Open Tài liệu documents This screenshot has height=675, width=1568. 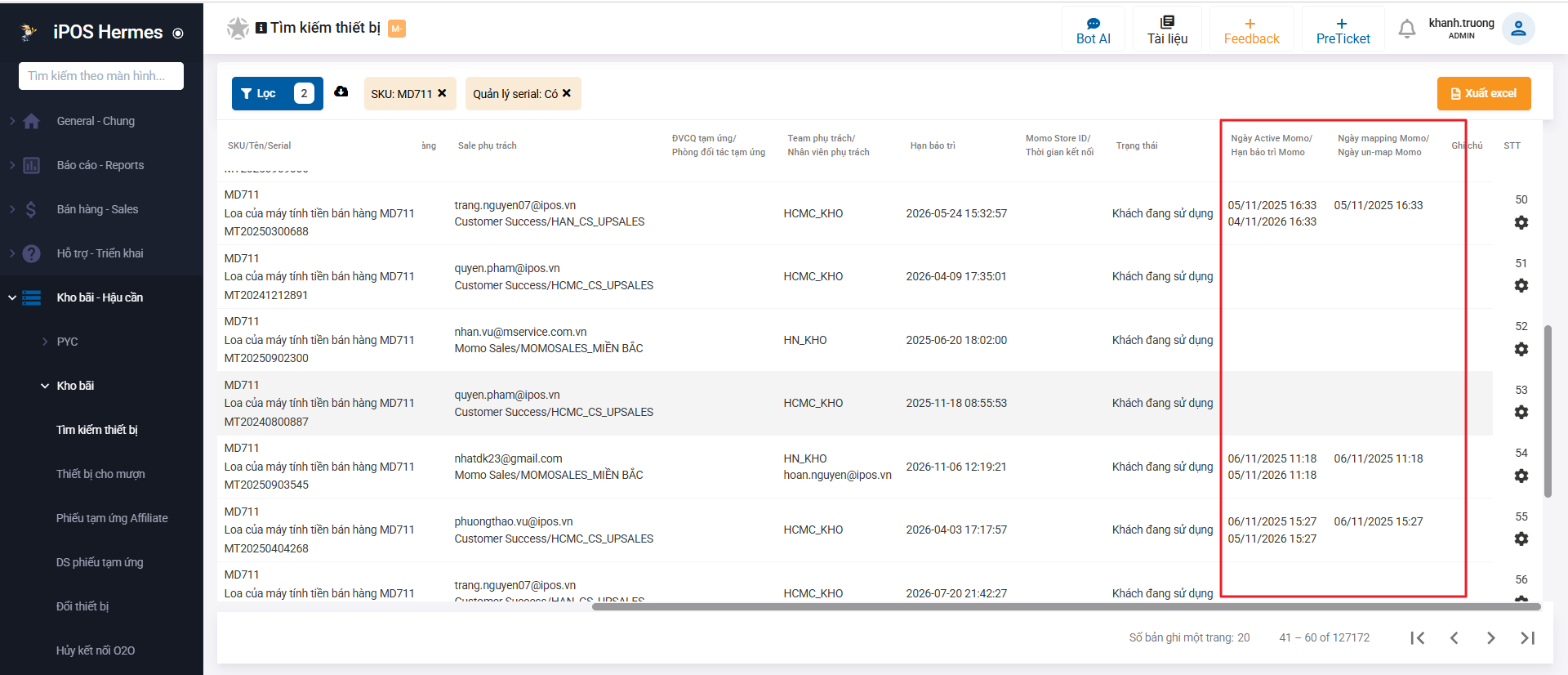click(1167, 30)
